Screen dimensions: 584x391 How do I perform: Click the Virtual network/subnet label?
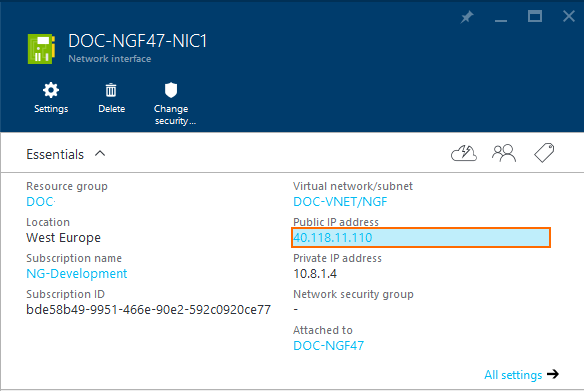(353, 186)
